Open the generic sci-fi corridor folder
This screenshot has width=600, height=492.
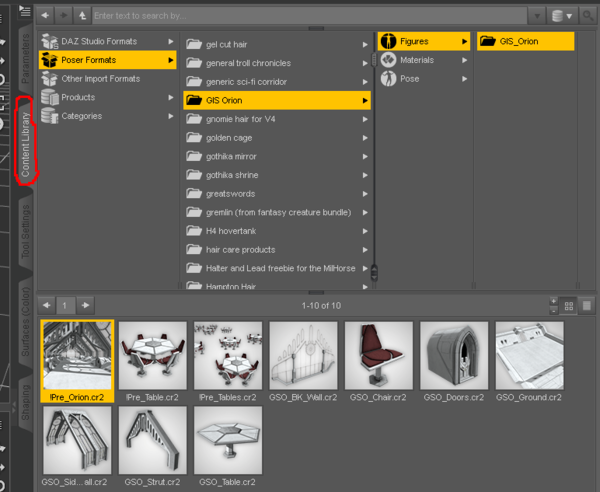click(277, 82)
